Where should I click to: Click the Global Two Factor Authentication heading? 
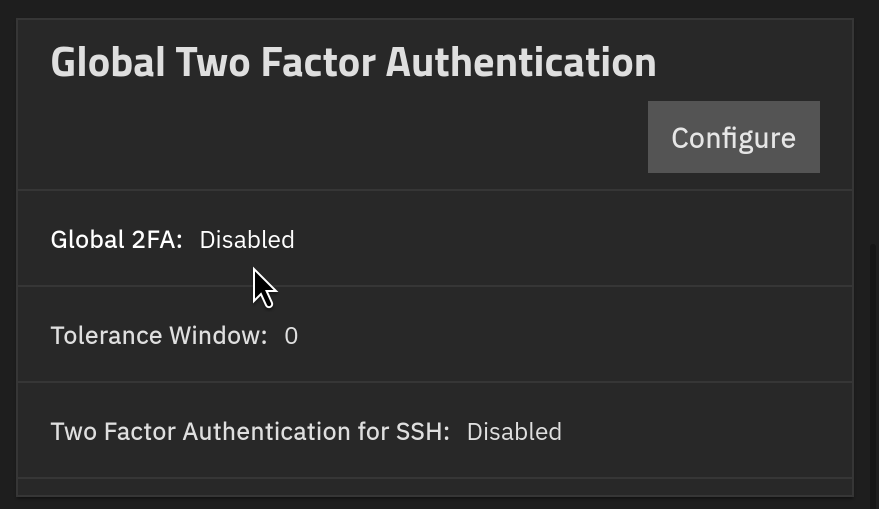point(353,62)
